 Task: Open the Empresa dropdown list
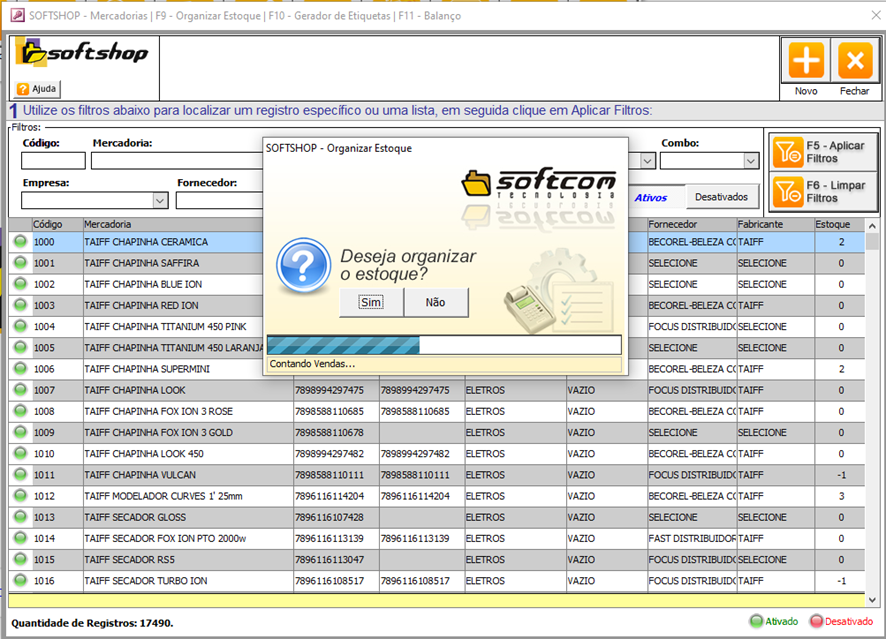(x=160, y=200)
